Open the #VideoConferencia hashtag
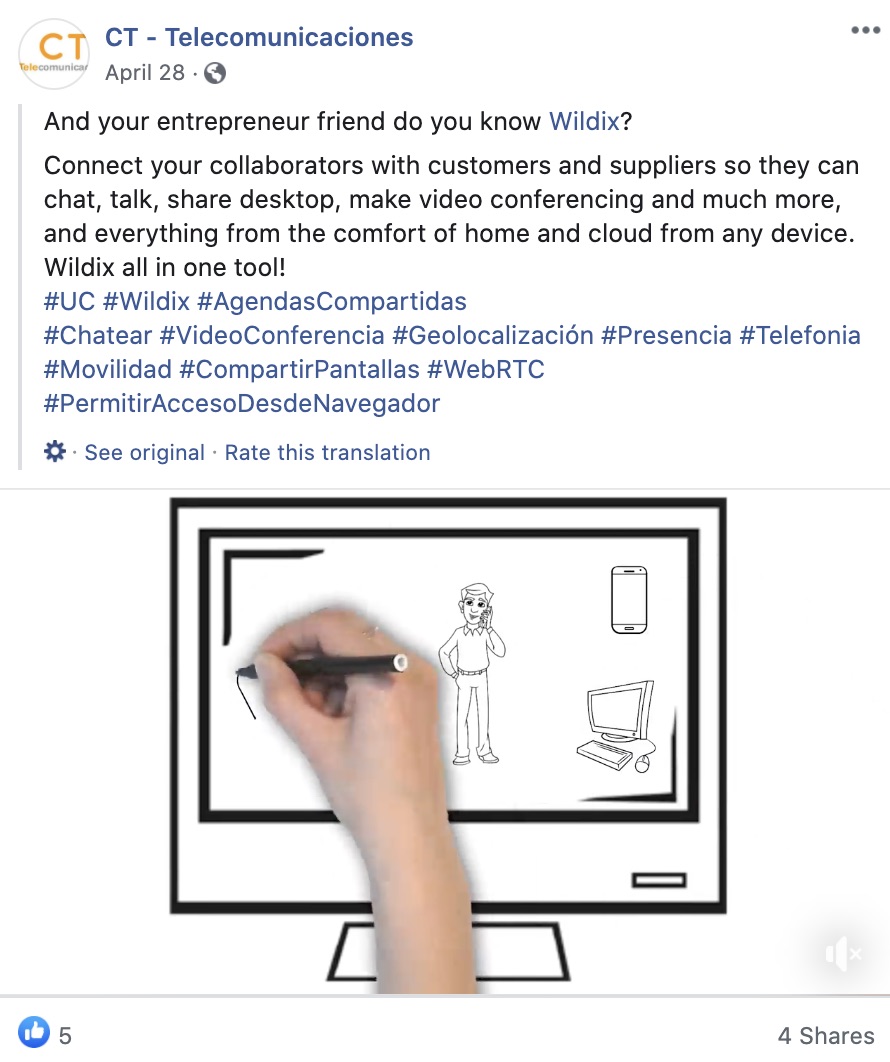This screenshot has height=1062, width=890. (x=272, y=335)
